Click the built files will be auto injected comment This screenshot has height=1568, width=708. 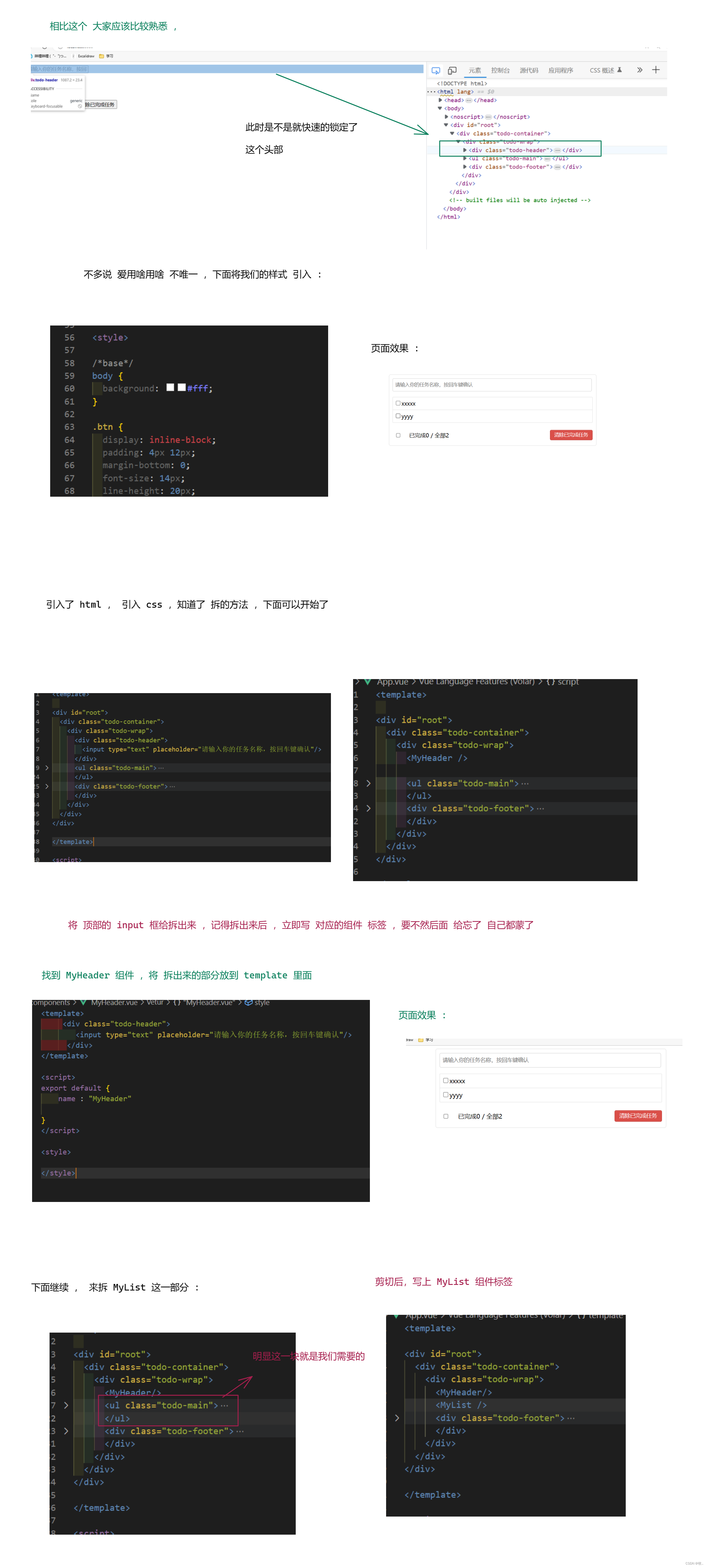tap(520, 200)
